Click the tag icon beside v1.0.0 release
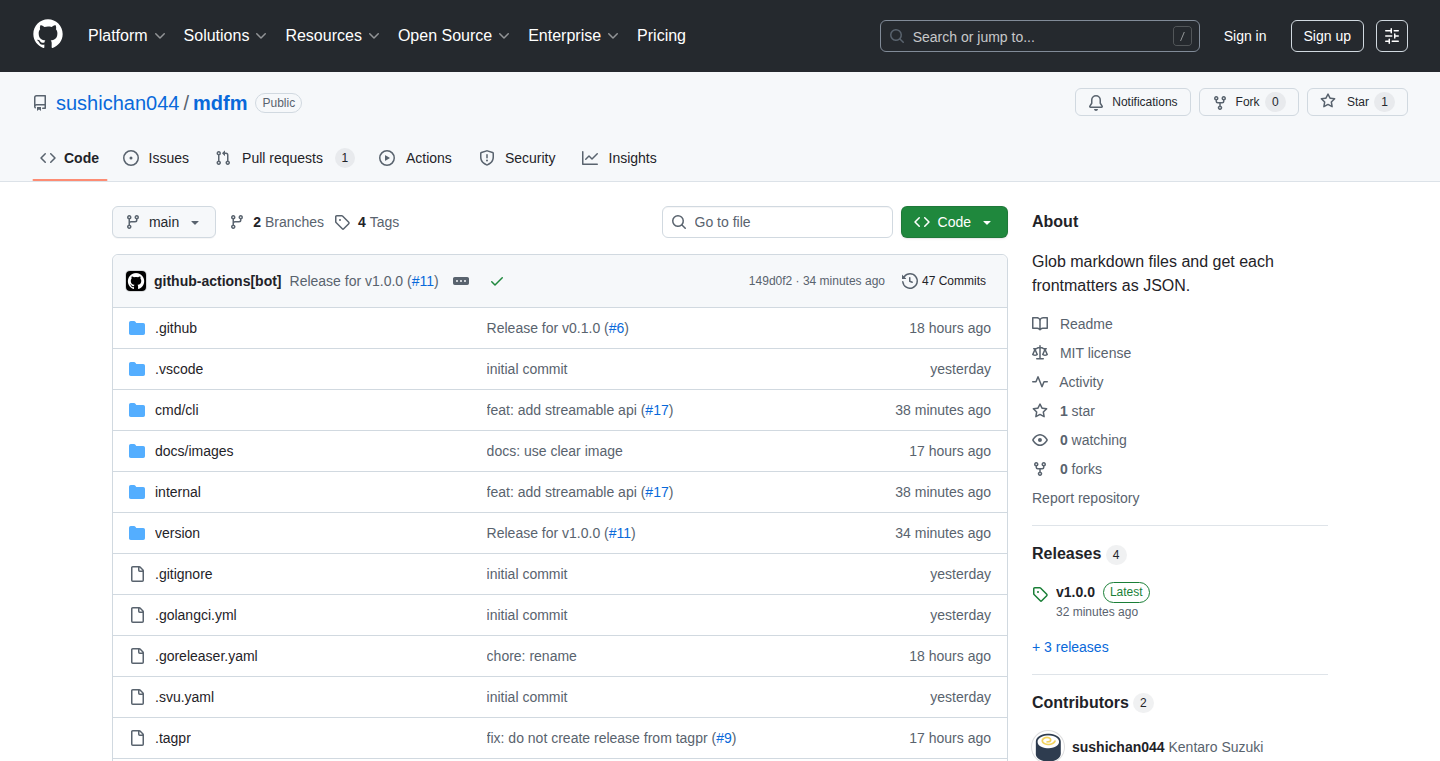The height and width of the screenshot is (761, 1440). click(1040, 594)
